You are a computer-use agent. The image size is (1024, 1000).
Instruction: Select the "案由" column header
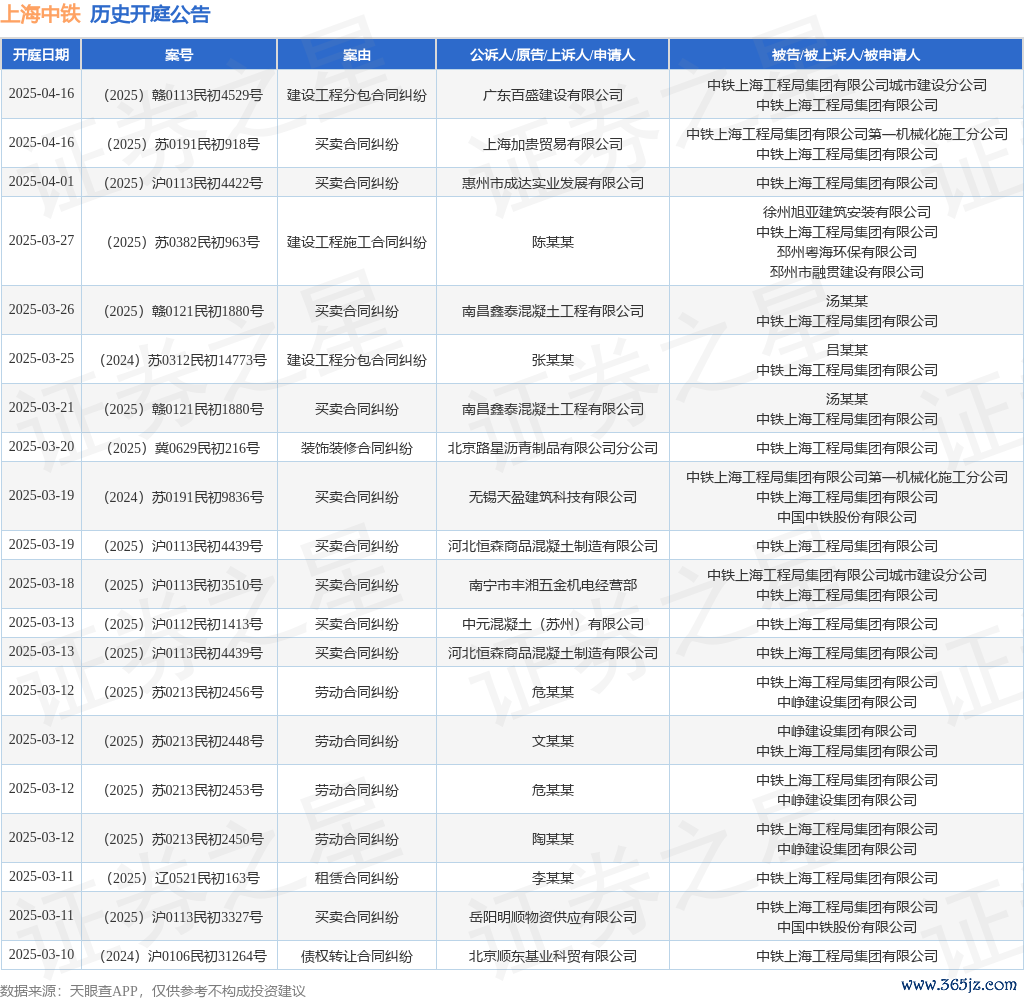point(357,55)
